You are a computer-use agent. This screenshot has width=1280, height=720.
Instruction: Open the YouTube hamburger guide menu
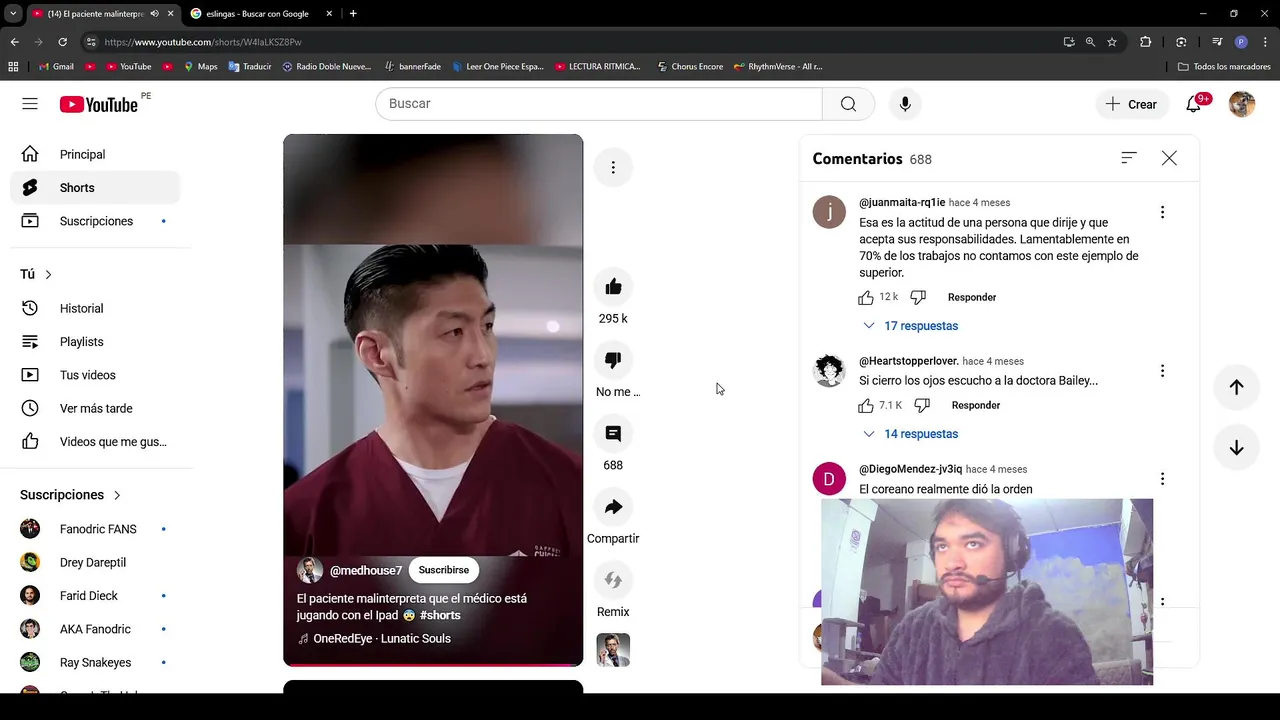[x=30, y=104]
